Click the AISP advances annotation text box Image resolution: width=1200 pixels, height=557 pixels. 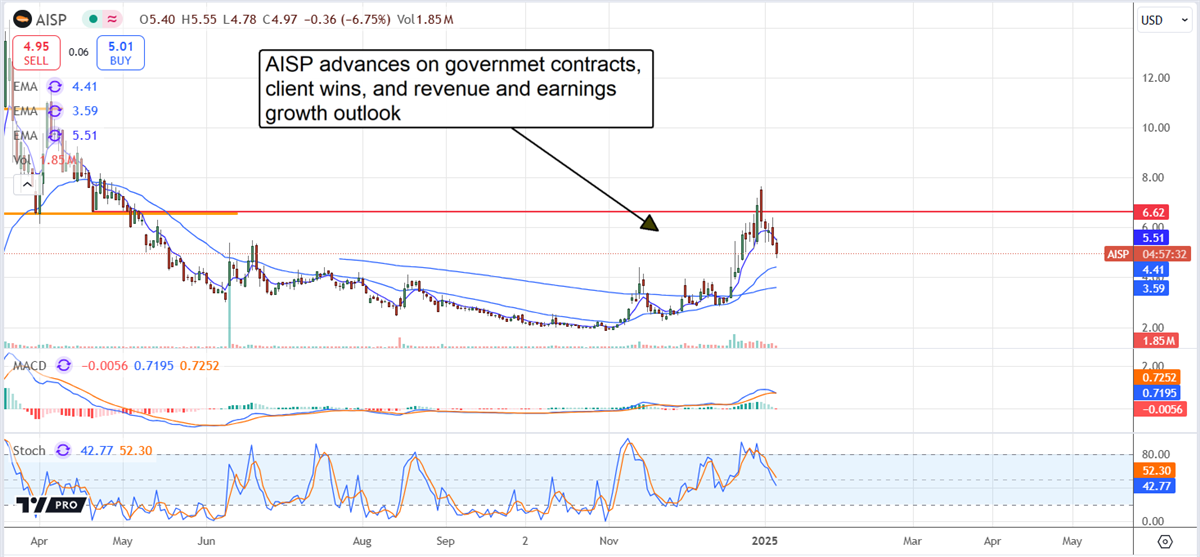pyautogui.click(x=456, y=89)
